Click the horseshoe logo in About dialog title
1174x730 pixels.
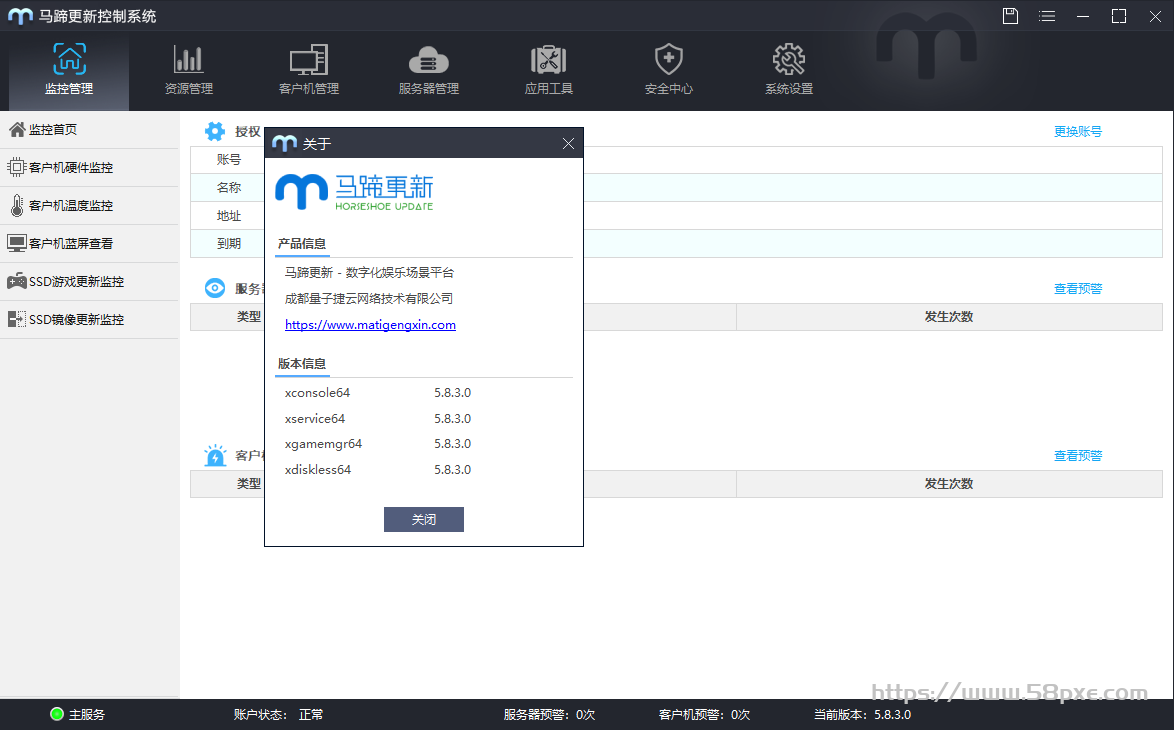coord(285,143)
